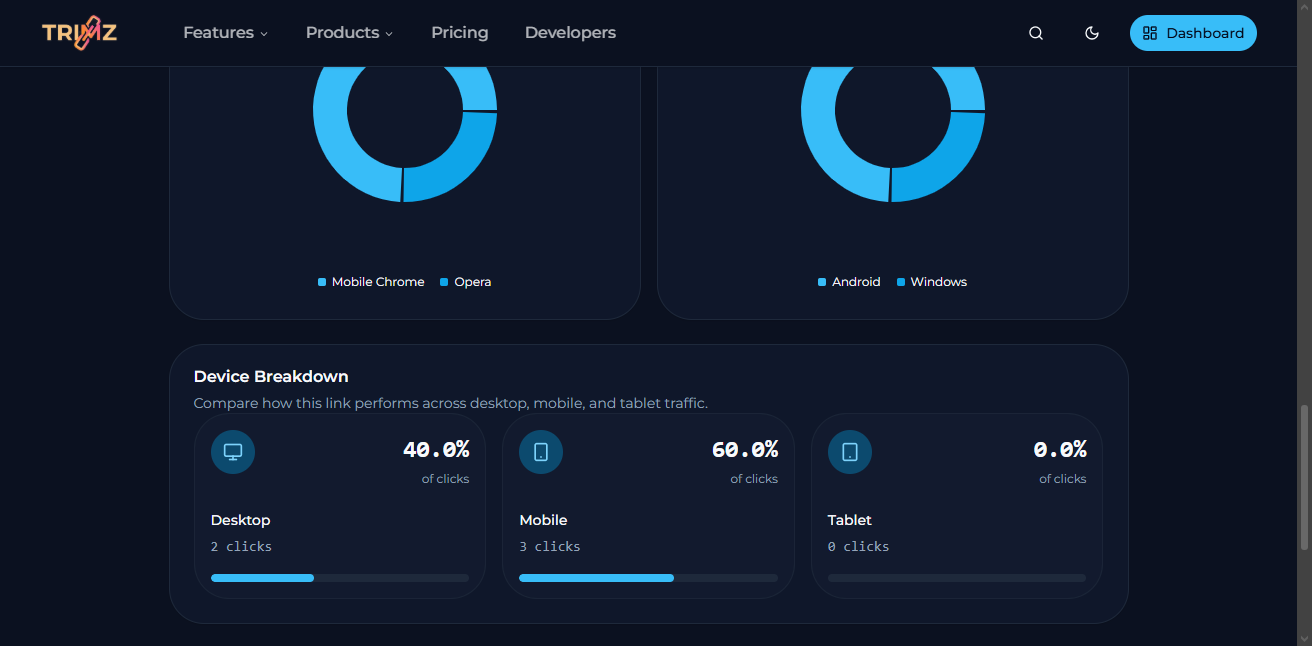Expand the Features chevron arrow
Viewport: 1312px width, 646px height.
pos(264,34)
